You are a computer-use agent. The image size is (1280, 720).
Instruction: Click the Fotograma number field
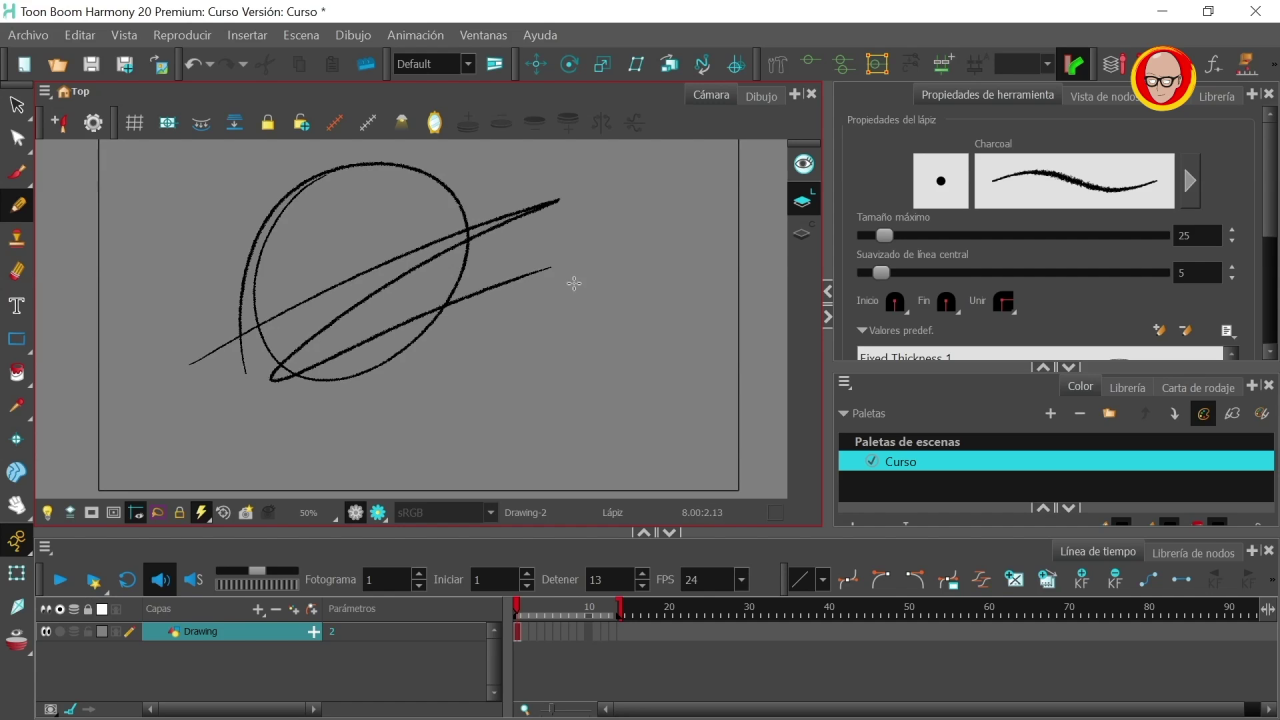387,580
